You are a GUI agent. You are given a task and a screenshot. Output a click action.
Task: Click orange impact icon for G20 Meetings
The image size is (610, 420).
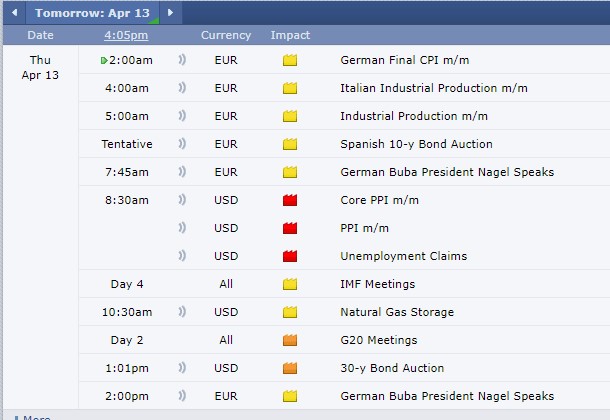290,340
